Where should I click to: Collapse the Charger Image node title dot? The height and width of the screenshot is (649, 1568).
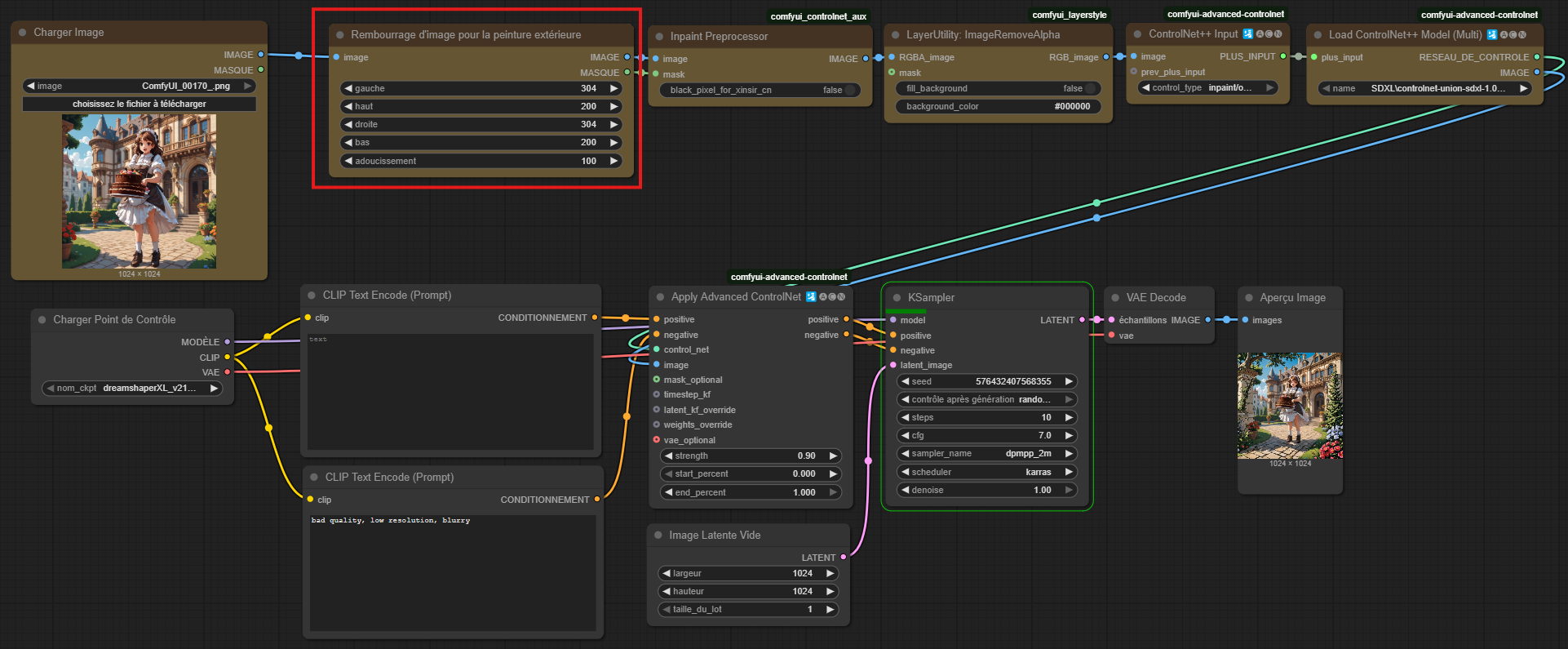click(x=22, y=33)
